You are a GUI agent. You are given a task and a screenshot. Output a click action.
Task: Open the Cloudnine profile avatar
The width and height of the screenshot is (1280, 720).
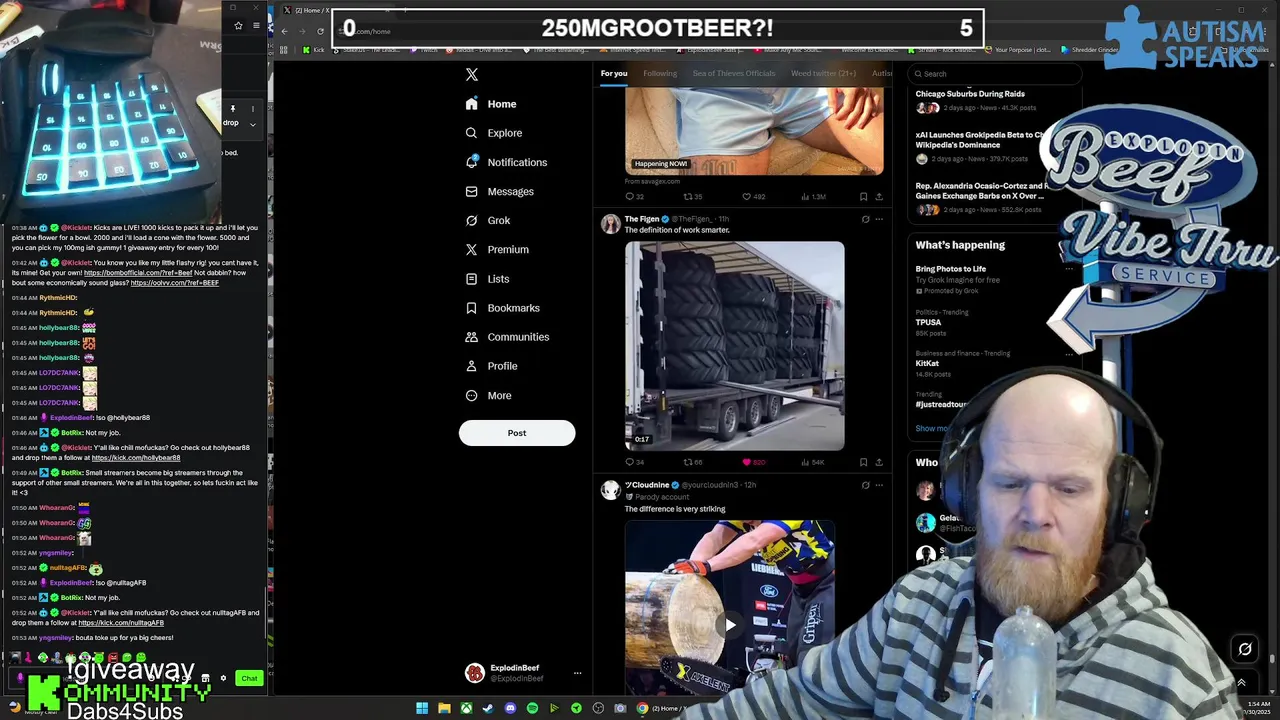tap(610, 489)
